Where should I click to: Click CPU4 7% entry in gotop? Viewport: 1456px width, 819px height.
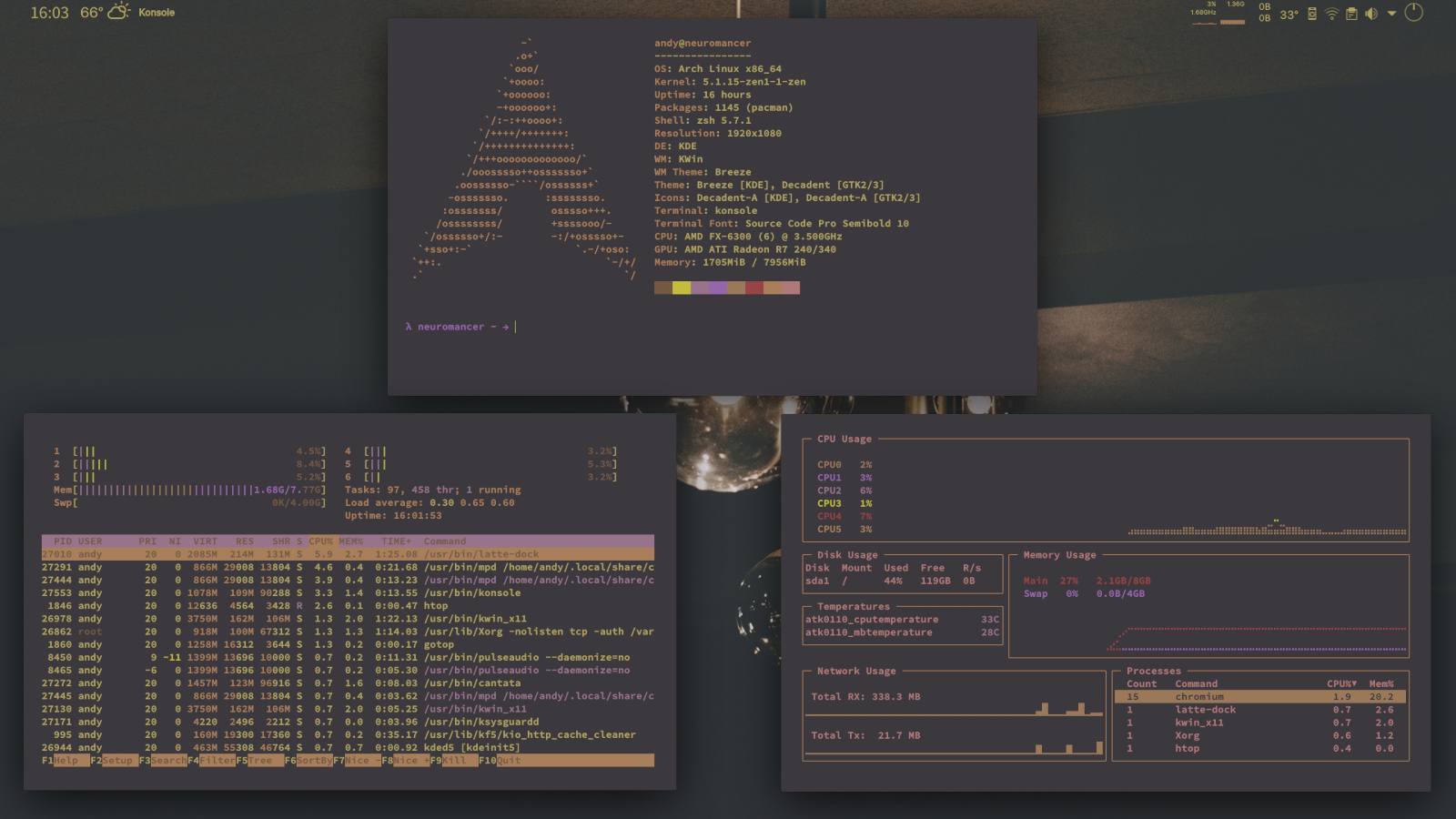tap(844, 516)
